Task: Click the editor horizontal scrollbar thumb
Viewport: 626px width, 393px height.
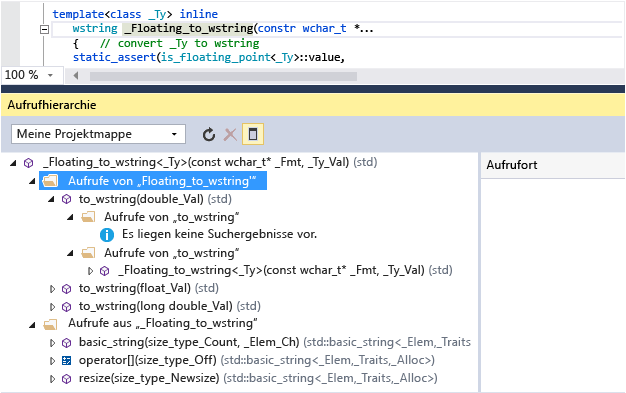Action: 223,76
